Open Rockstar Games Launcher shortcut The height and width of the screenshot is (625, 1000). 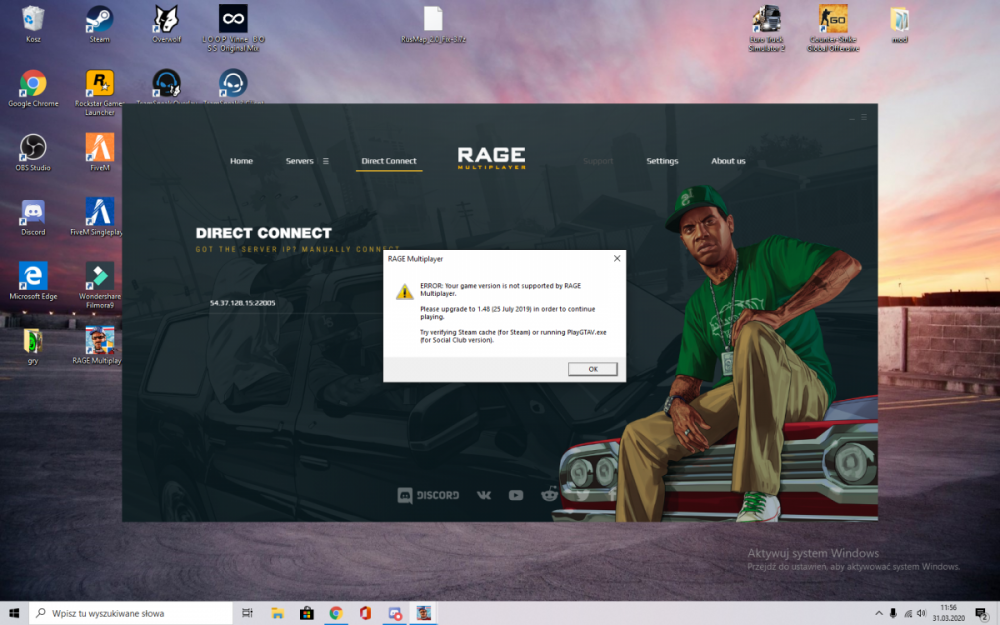pyautogui.click(x=99, y=92)
